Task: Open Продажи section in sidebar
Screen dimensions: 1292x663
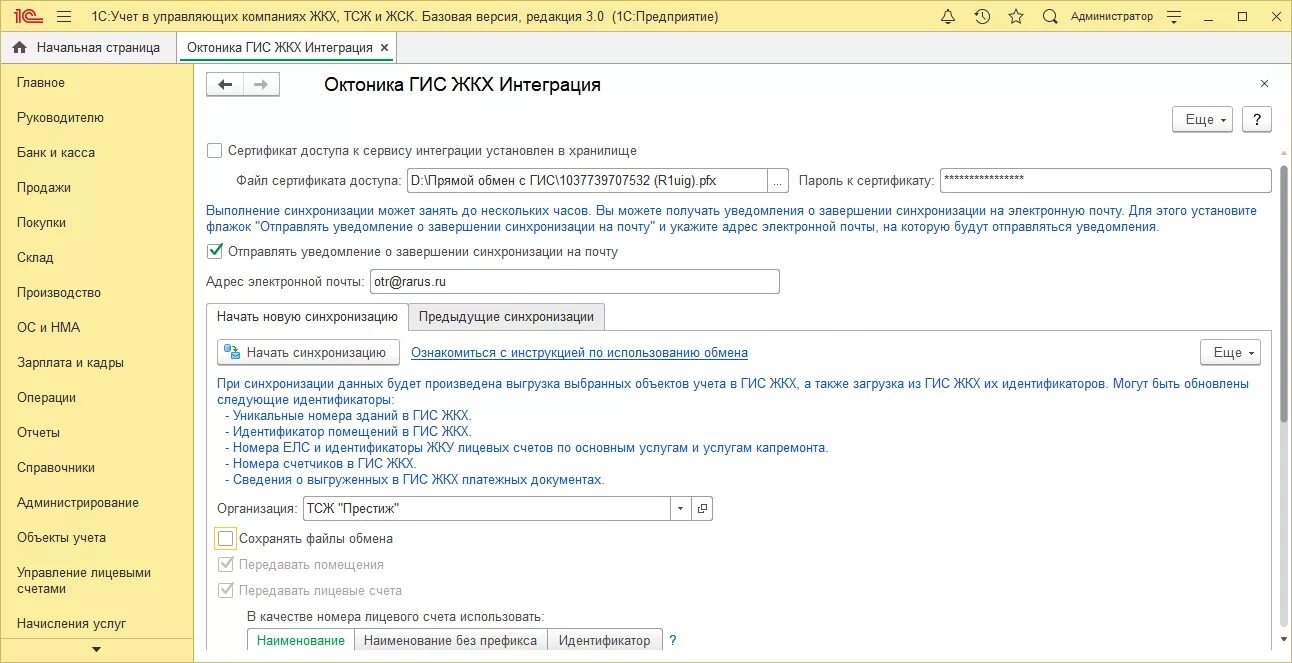Action: (x=44, y=187)
